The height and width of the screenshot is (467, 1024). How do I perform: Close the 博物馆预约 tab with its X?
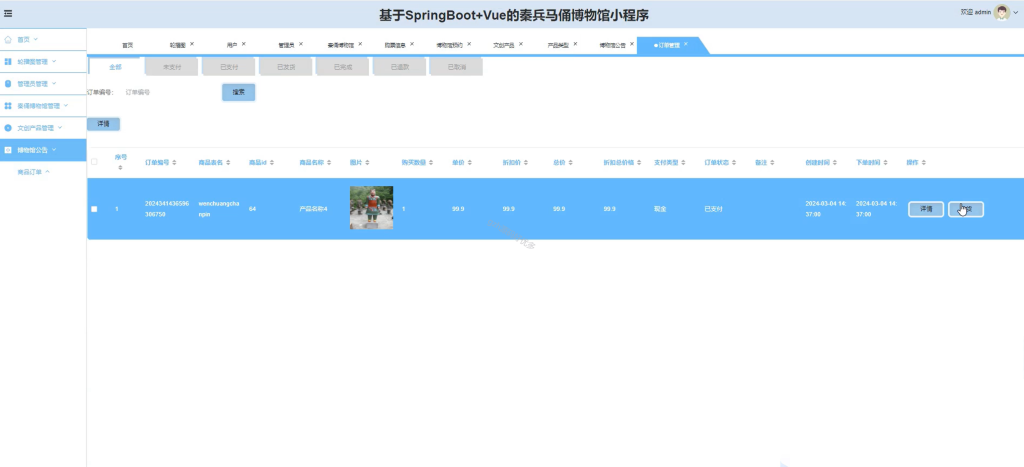469,44
